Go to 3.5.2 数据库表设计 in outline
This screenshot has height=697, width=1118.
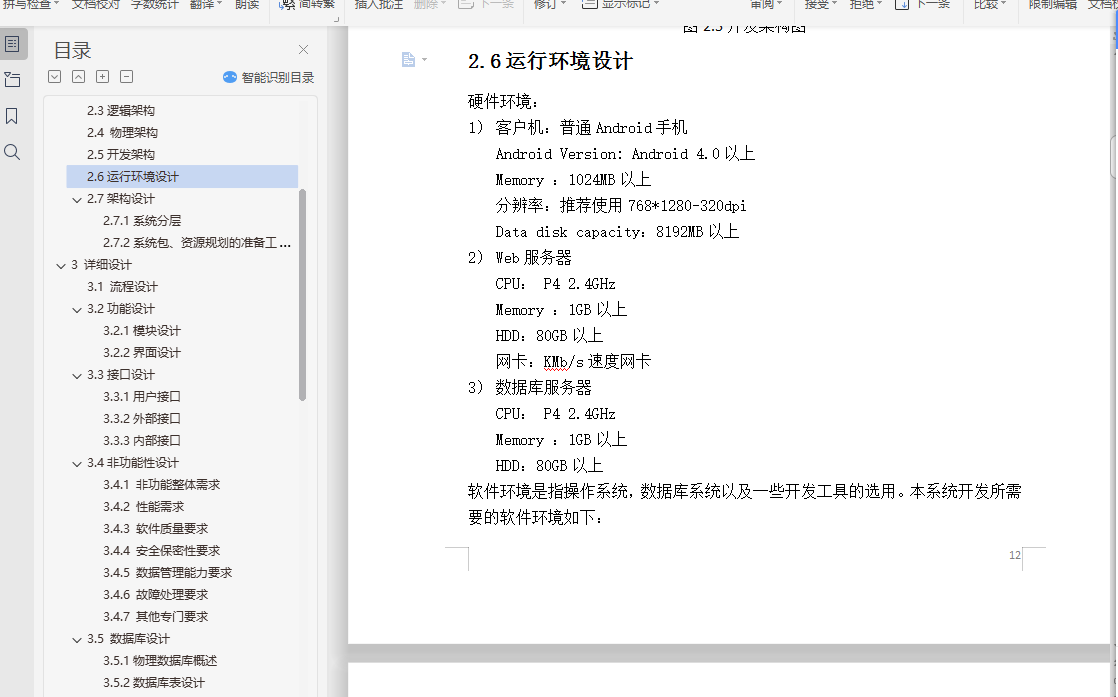[x=153, y=683]
